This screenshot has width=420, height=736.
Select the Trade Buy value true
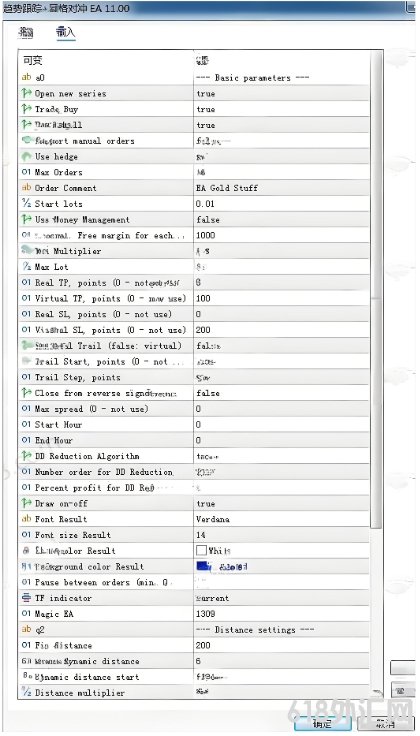click(206, 109)
